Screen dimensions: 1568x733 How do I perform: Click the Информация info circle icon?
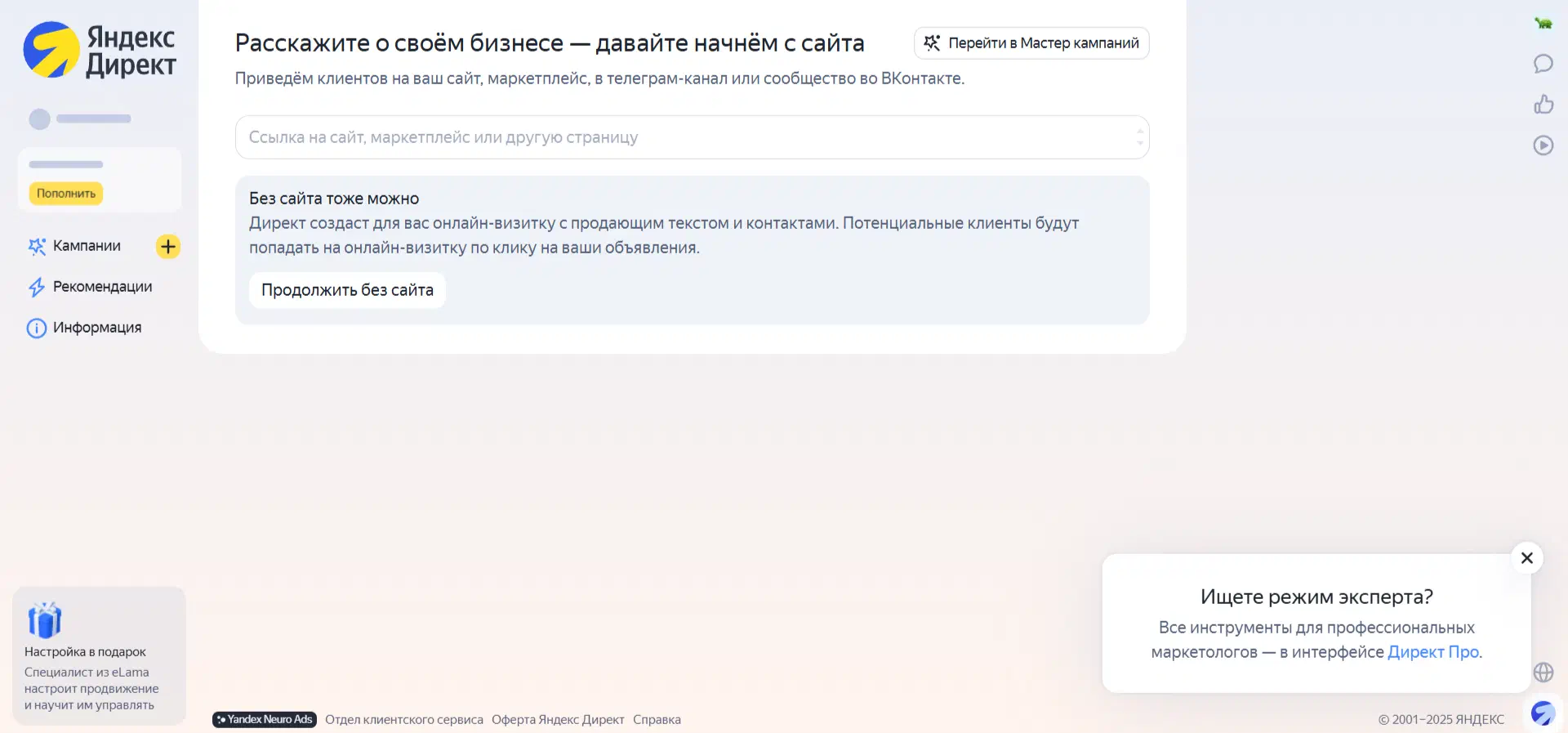(x=37, y=328)
